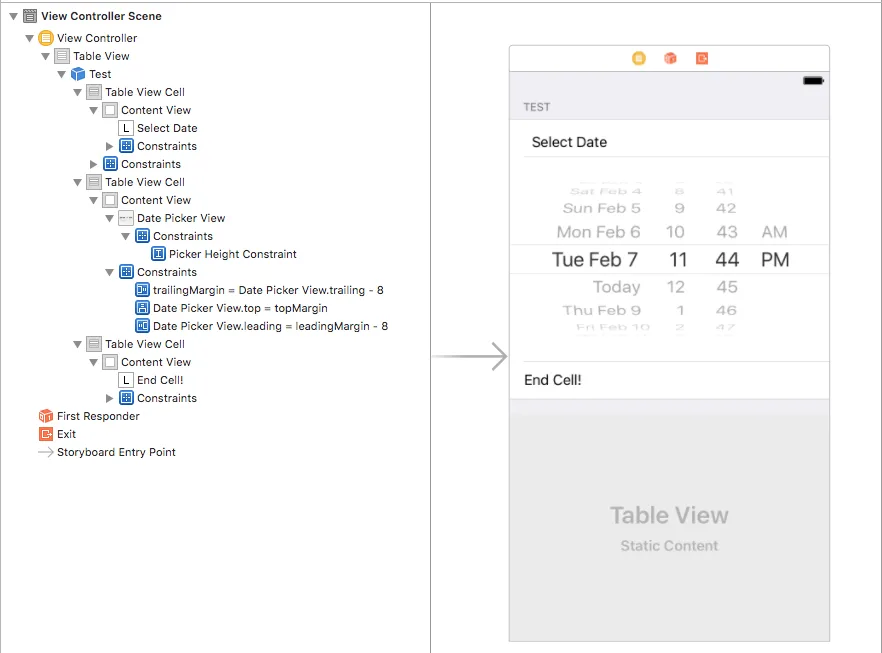
Task: Collapse the View Controller Scene disclosure triangle
Action: click(x=13, y=16)
